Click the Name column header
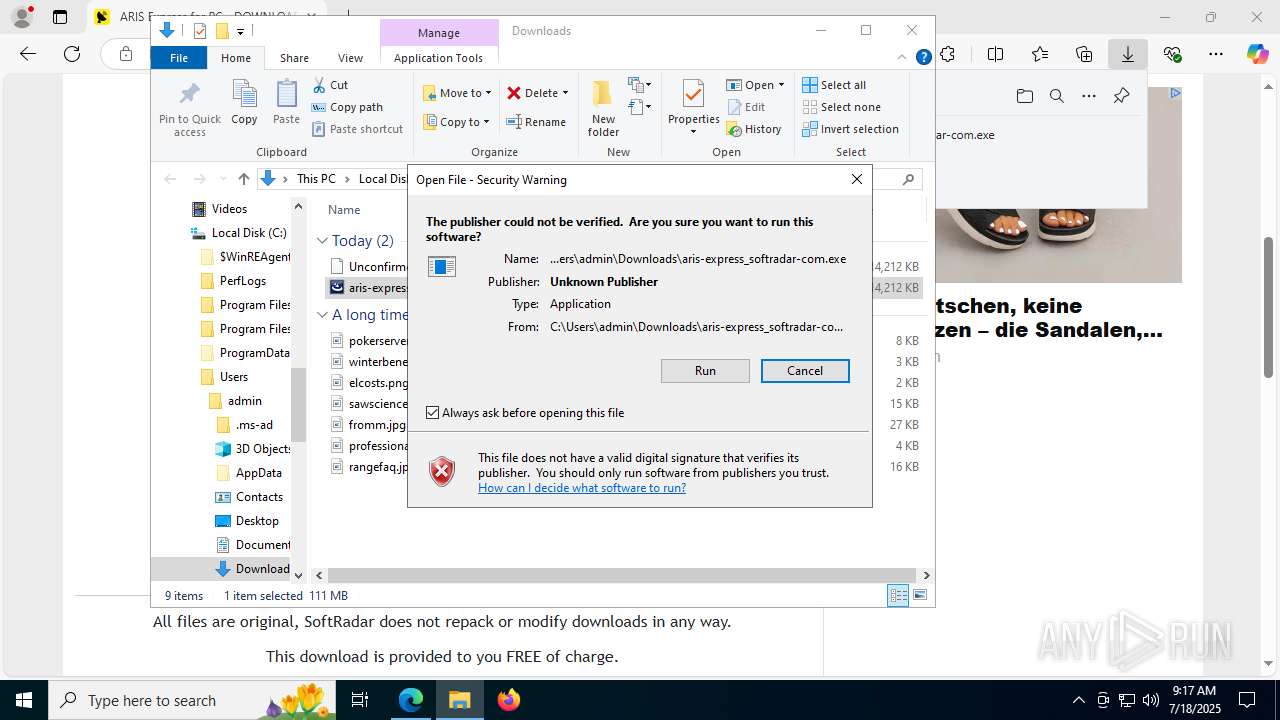The height and width of the screenshot is (720, 1280). (x=344, y=210)
